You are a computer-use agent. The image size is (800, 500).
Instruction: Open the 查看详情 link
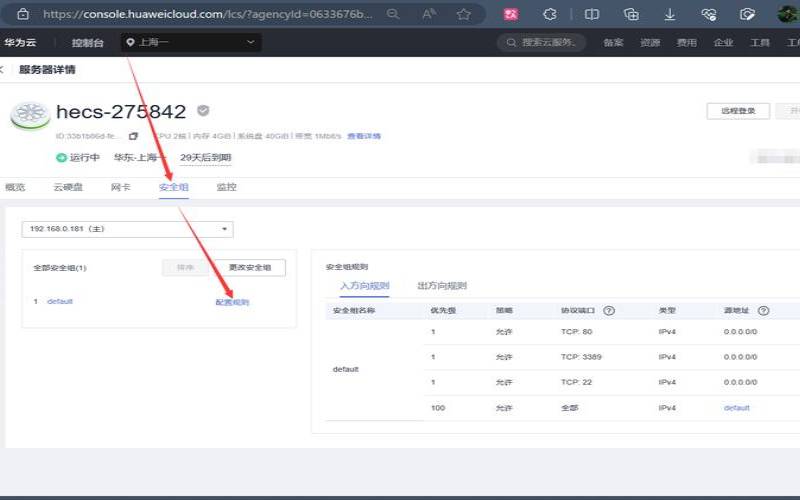(x=363, y=136)
